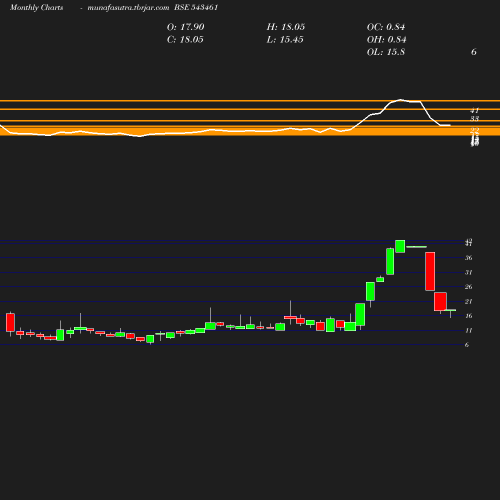Click the 'BSE 543461' symbol label
The width and height of the screenshot is (500, 500).
[196, 8]
